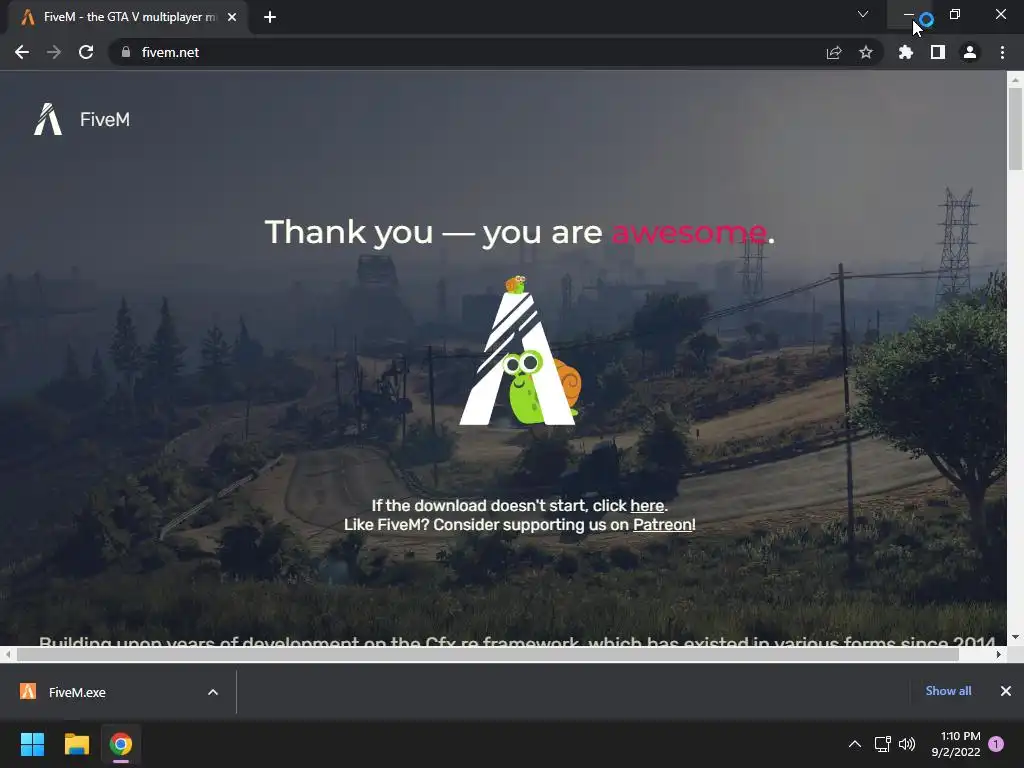Click the scroll down arrow of vertical scrollbar
Image resolution: width=1024 pixels, height=768 pixels.
[1015, 637]
